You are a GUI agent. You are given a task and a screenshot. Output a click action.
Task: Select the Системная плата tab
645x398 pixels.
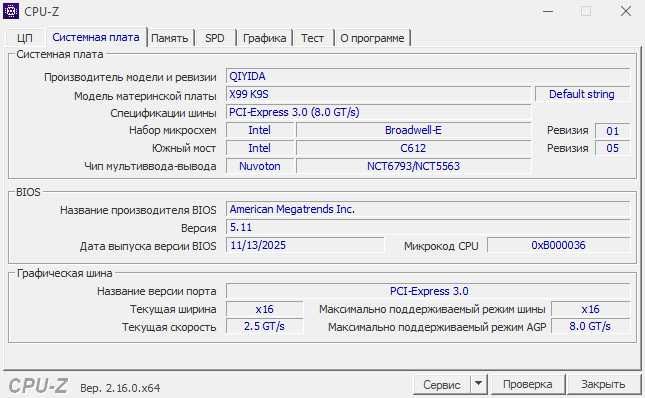coord(96,37)
